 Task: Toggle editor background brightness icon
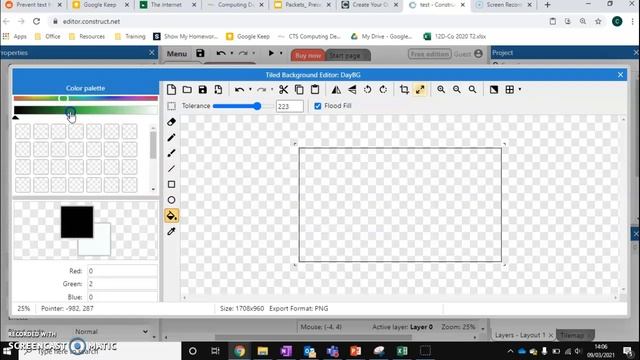(x=494, y=89)
